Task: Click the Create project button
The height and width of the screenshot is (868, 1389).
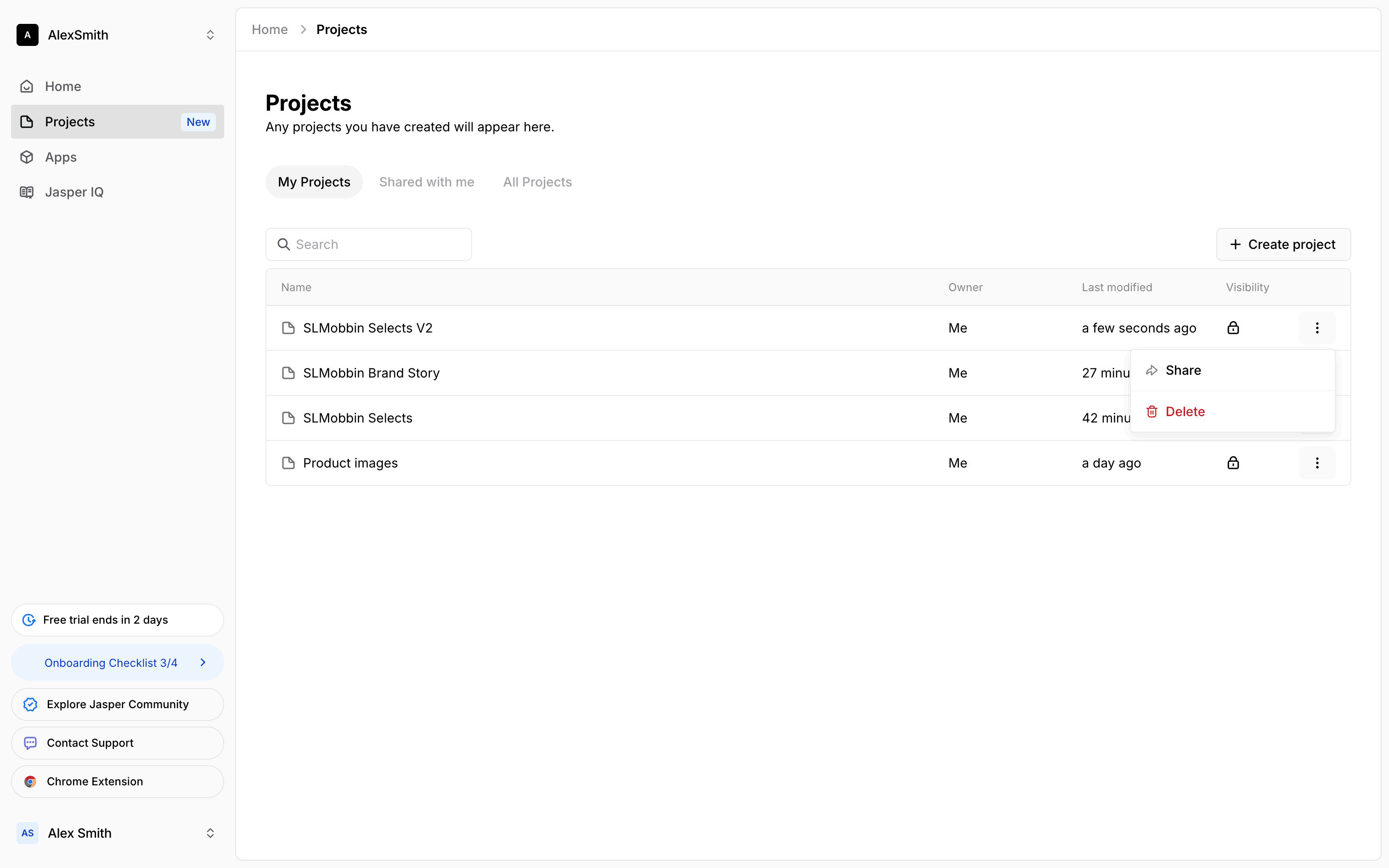Action: (x=1283, y=244)
